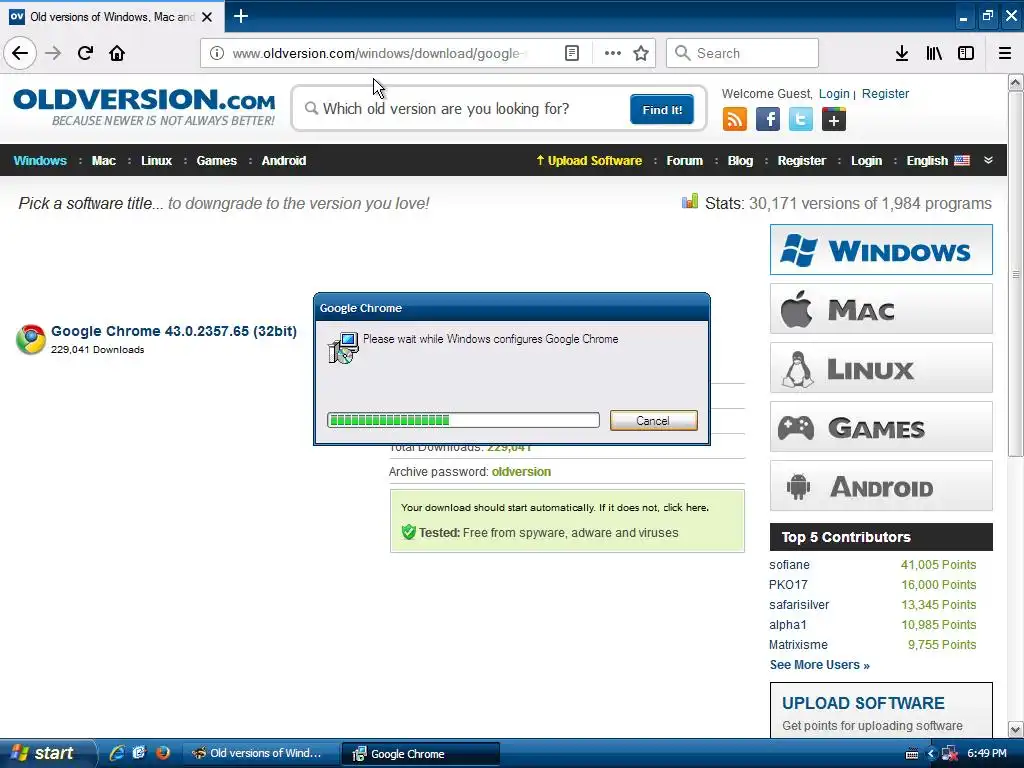Open the big Linux category banner
1024x768 pixels.
(881, 368)
